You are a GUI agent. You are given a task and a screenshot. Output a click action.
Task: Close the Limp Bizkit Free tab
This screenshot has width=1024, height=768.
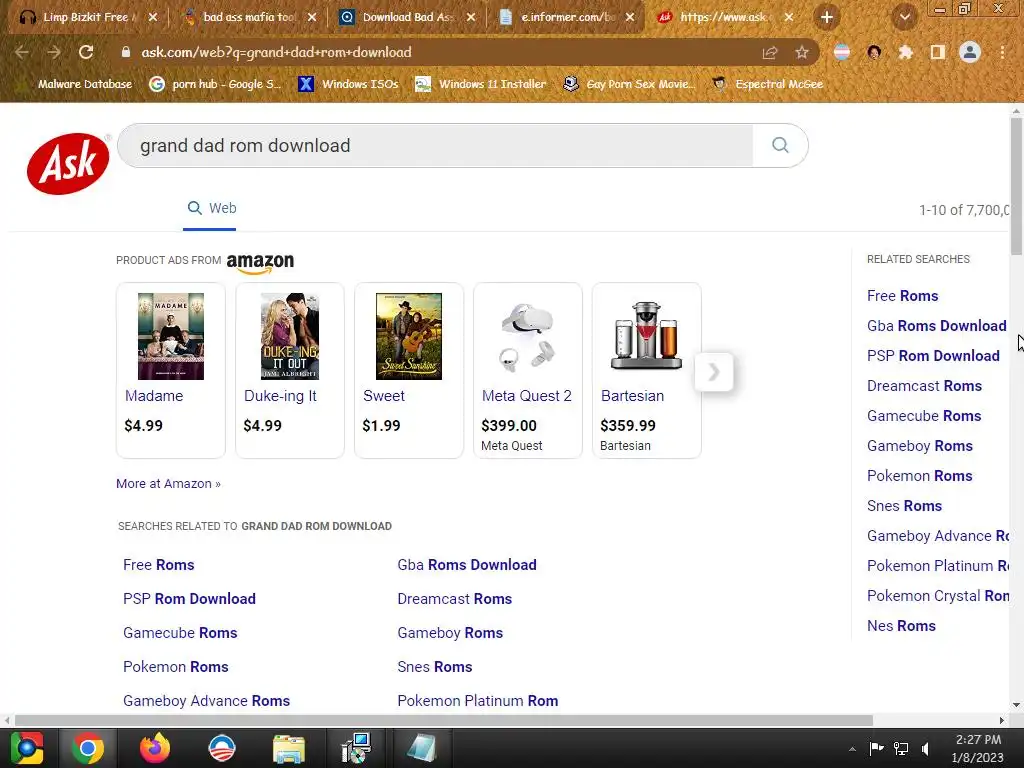point(153,18)
